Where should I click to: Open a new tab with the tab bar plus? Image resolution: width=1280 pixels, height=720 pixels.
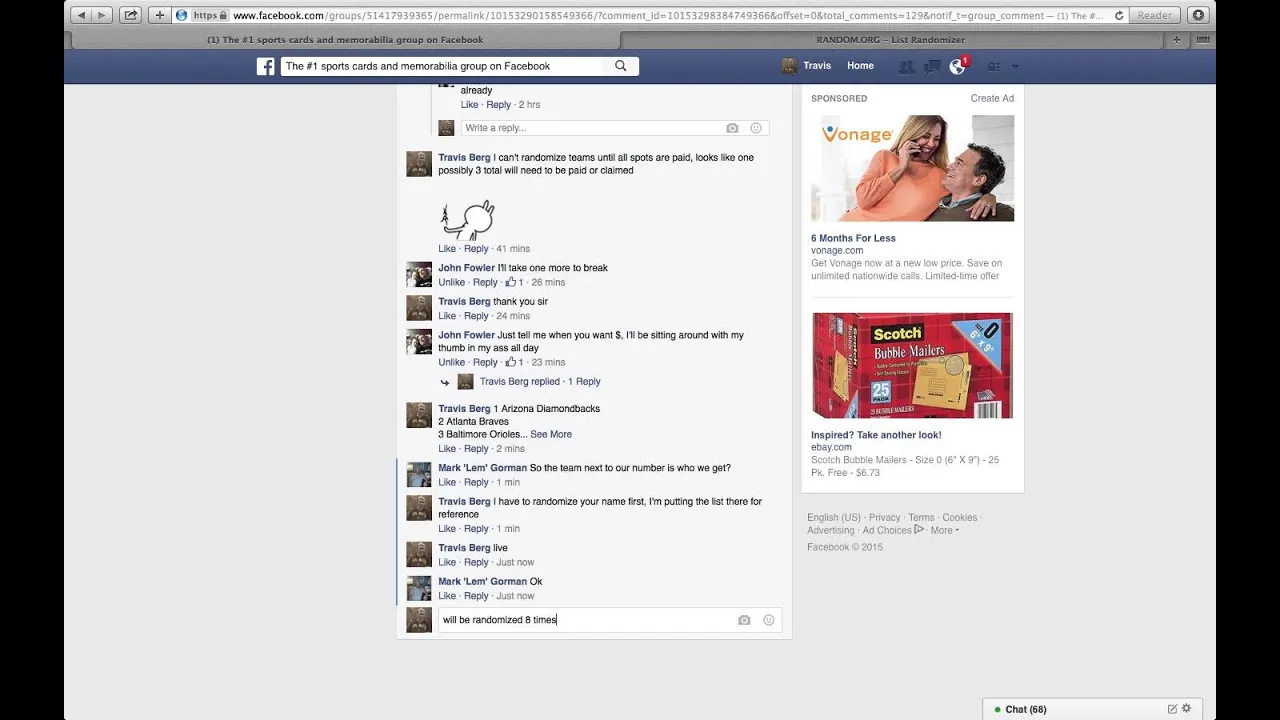click(x=1176, y=40)
